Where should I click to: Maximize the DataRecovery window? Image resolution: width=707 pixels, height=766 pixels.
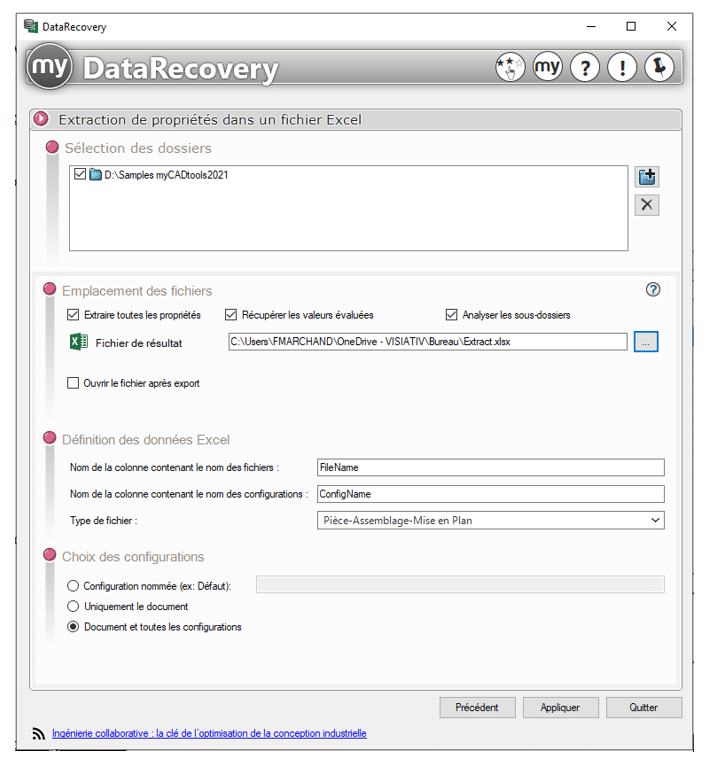631,26
